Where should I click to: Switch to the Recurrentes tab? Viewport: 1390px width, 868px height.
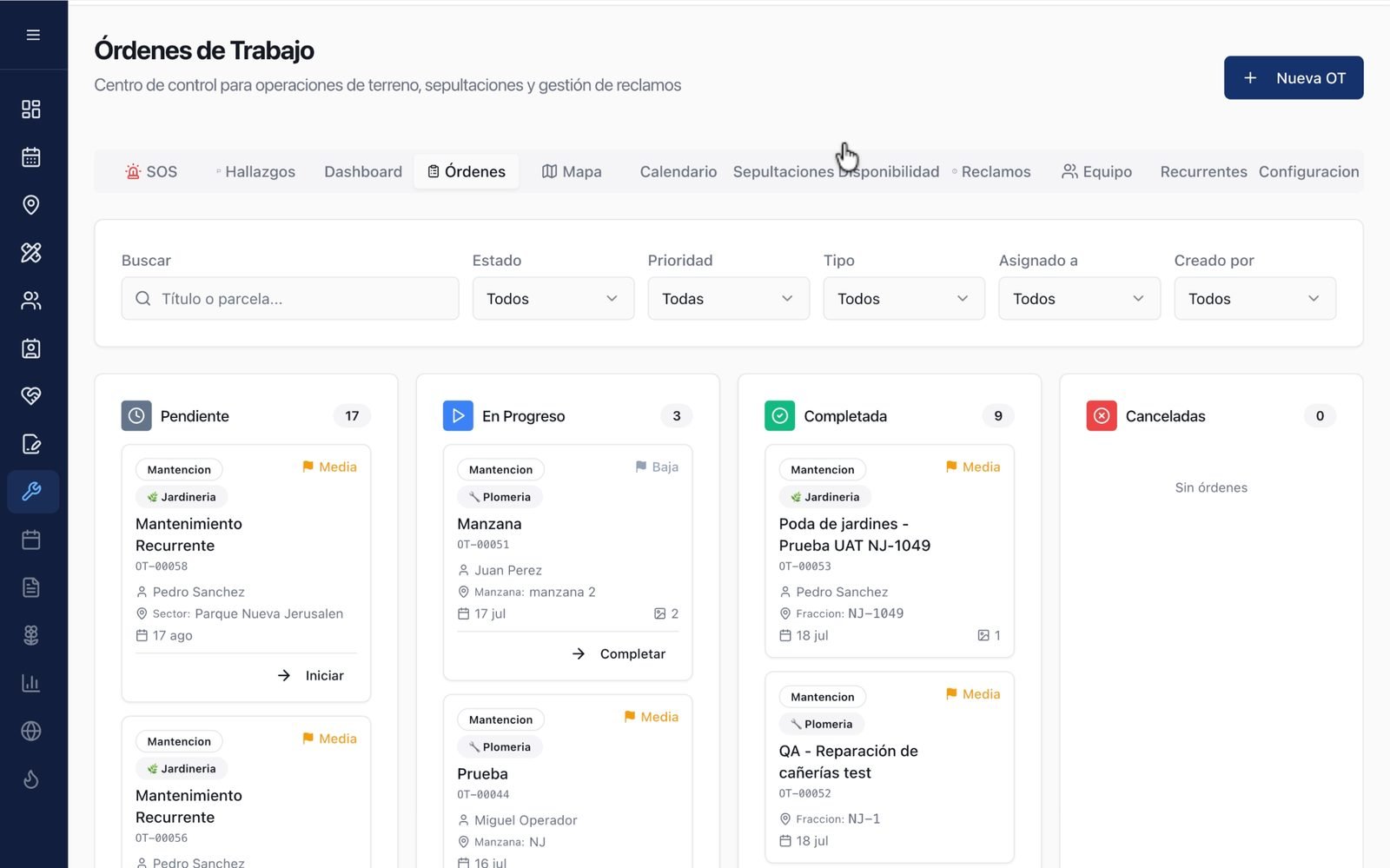coord(1203,172)
